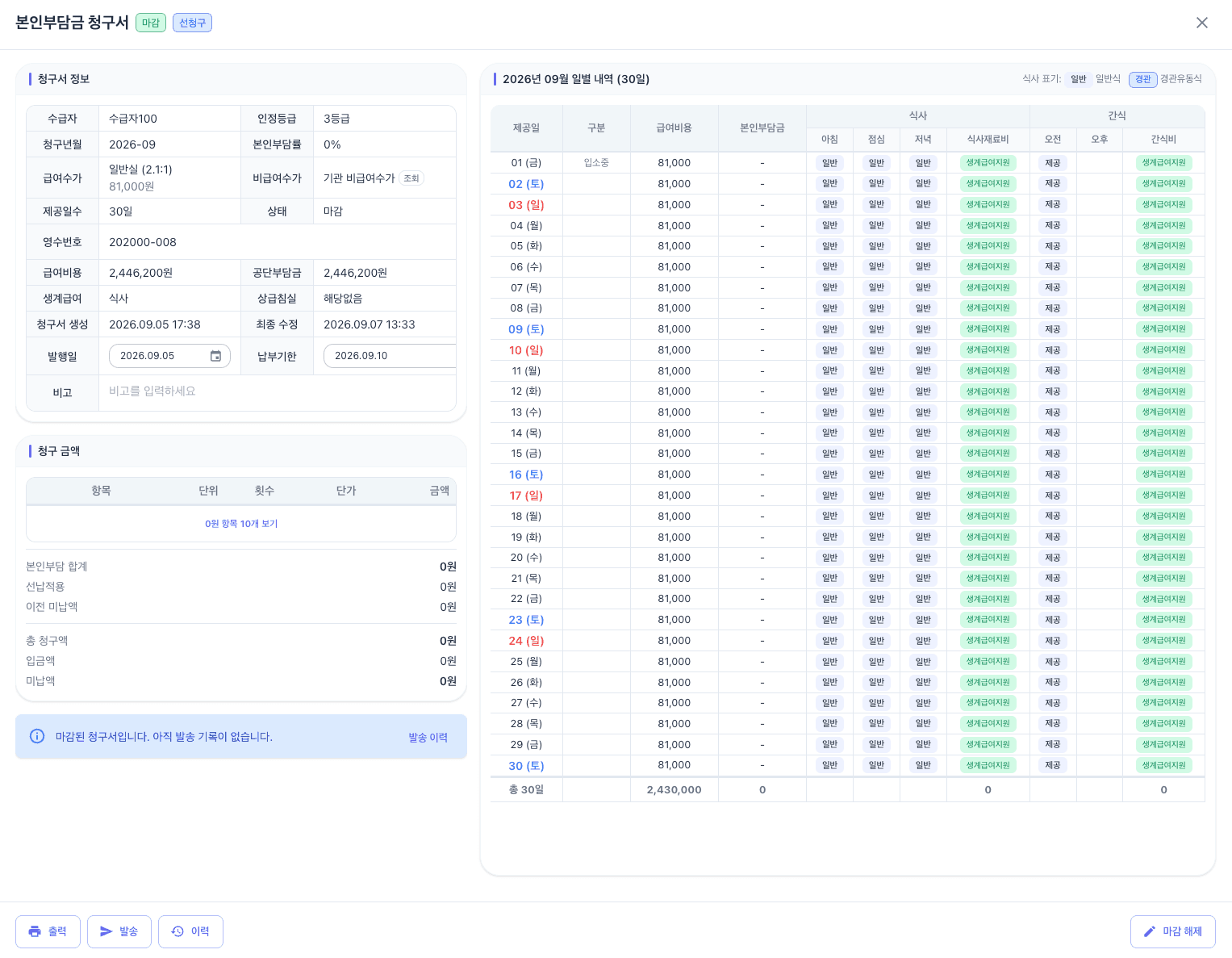The image size is (1232, 958).
Task: Click the 수급자100 recipient name
Action: (x=133, y=119)
